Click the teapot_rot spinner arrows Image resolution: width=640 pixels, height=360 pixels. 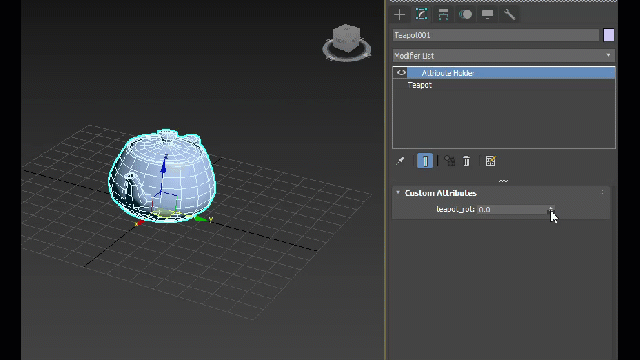point(551,209)
